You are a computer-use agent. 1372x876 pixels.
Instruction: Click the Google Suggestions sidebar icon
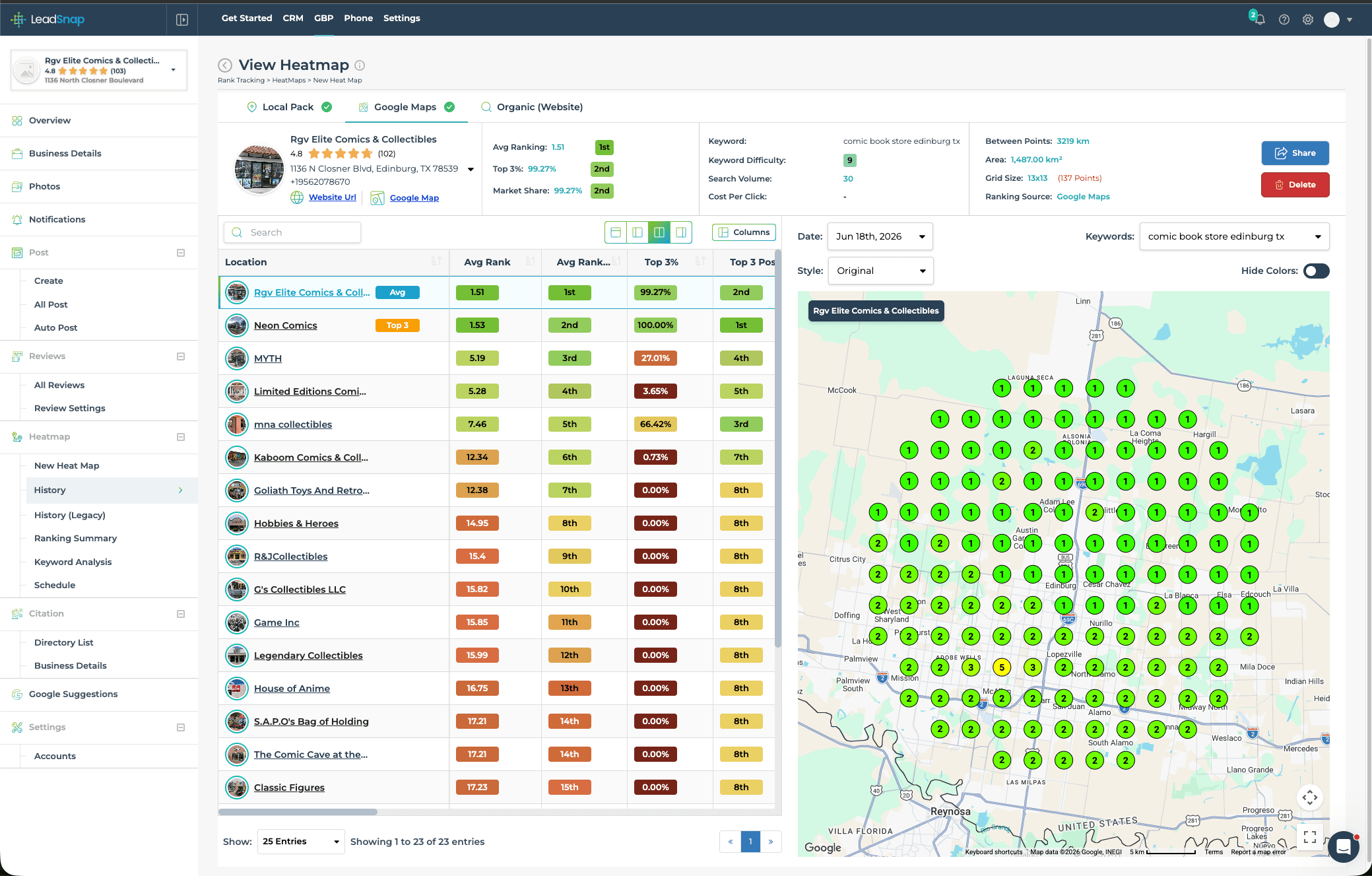[x=17, y=694]
